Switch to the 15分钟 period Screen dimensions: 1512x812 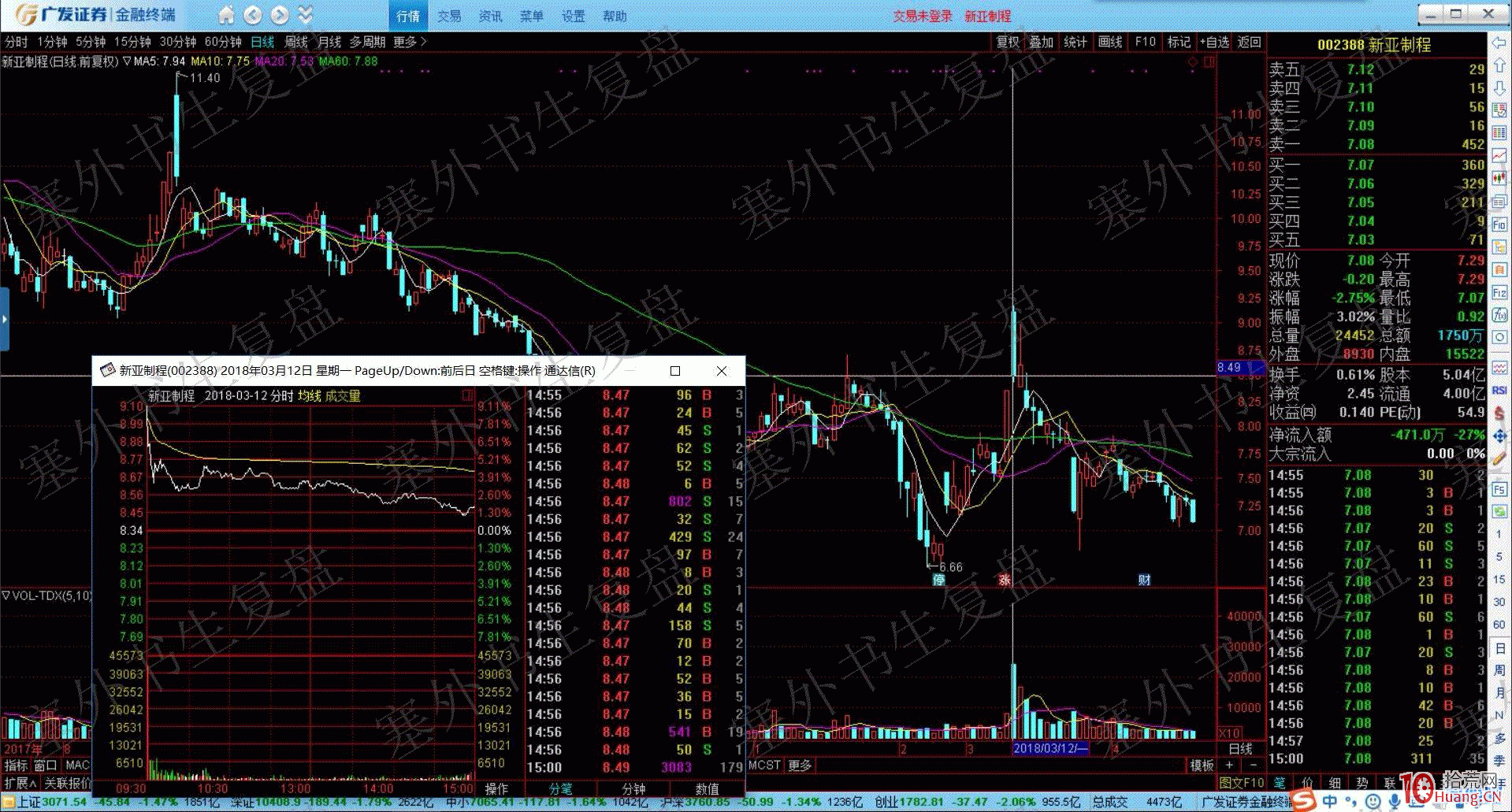click(132, 42)
